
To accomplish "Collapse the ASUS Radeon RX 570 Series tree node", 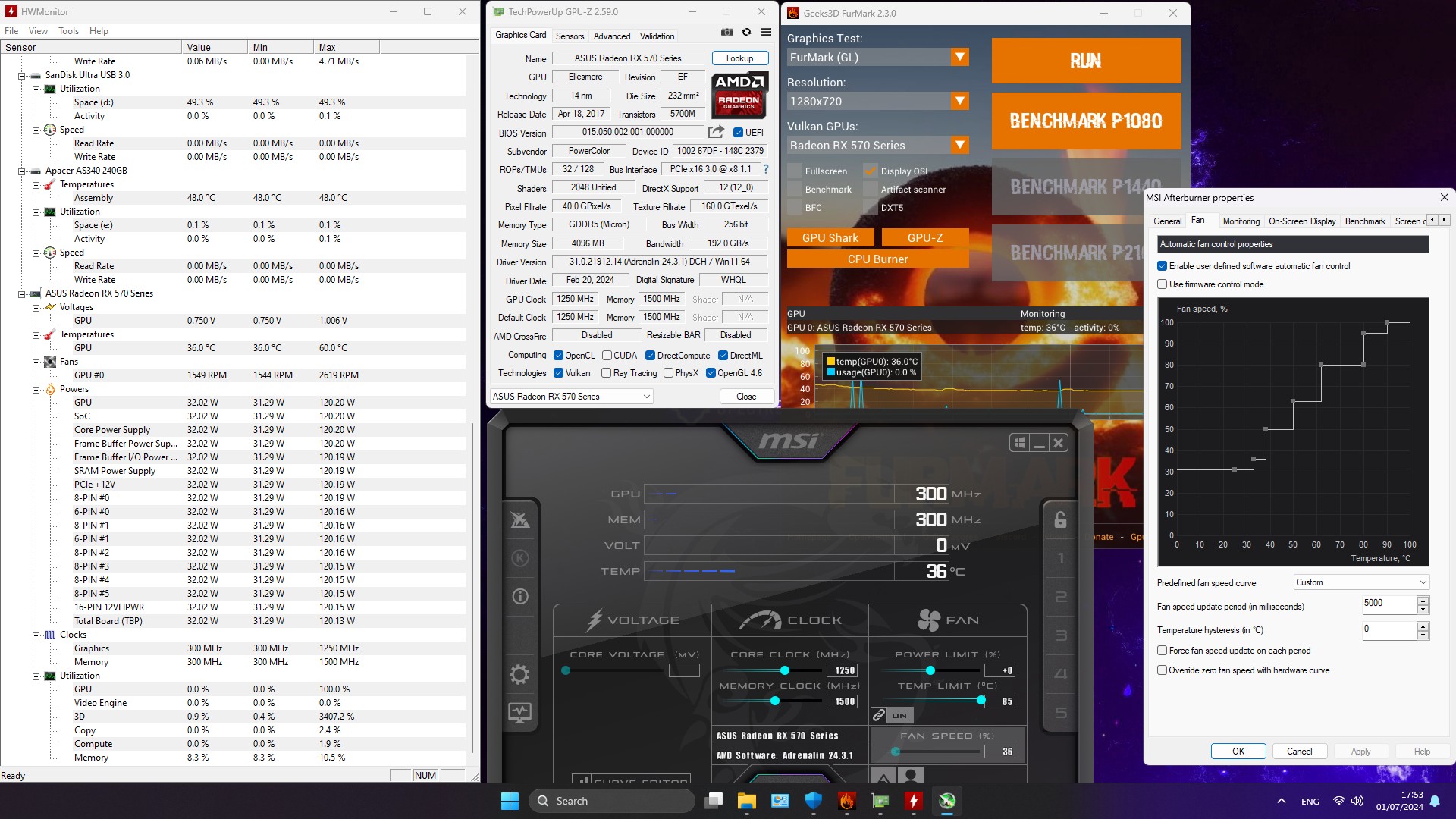I will point(21,293).
